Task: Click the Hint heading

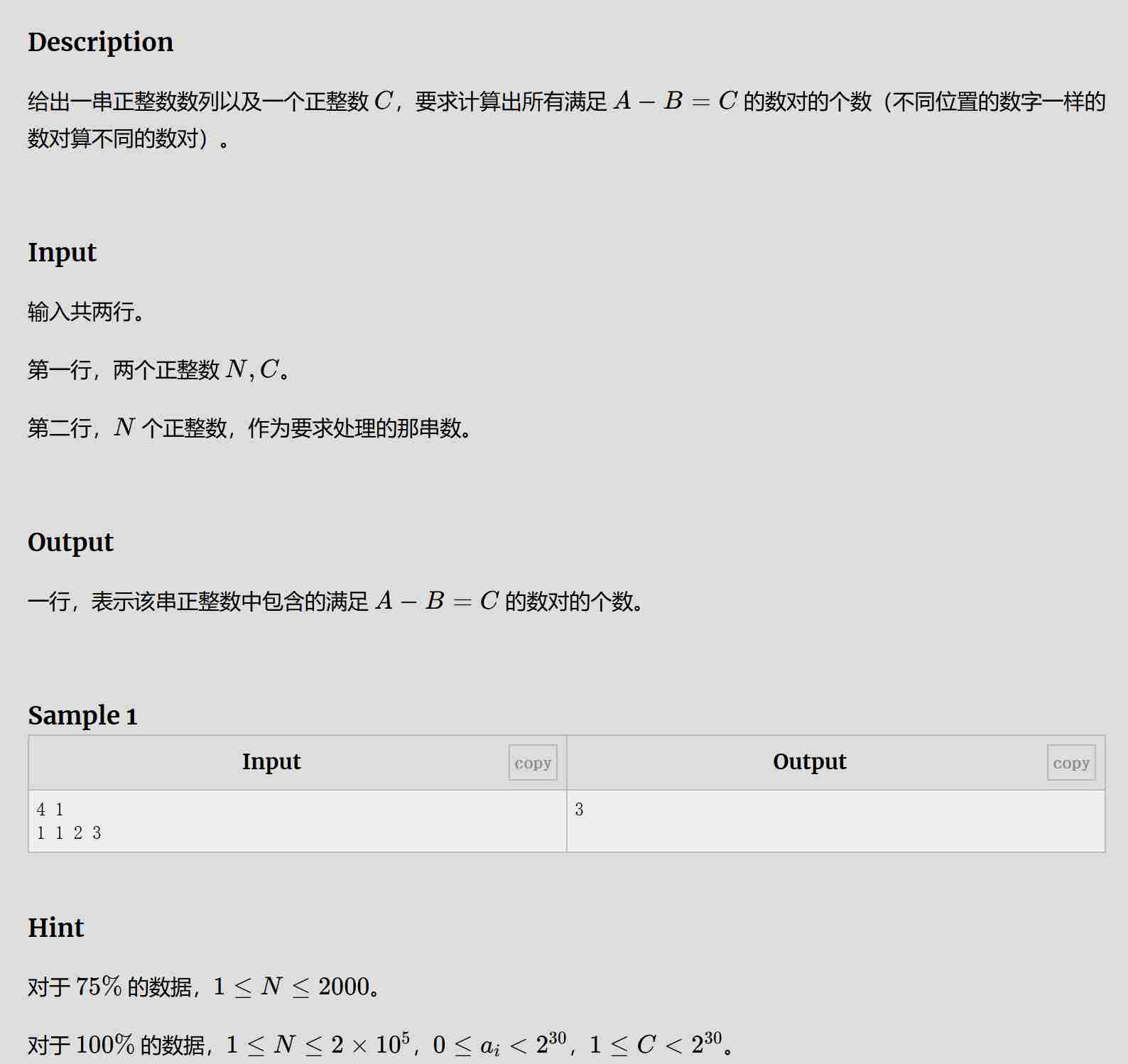Action: click(x=55, y=928)
